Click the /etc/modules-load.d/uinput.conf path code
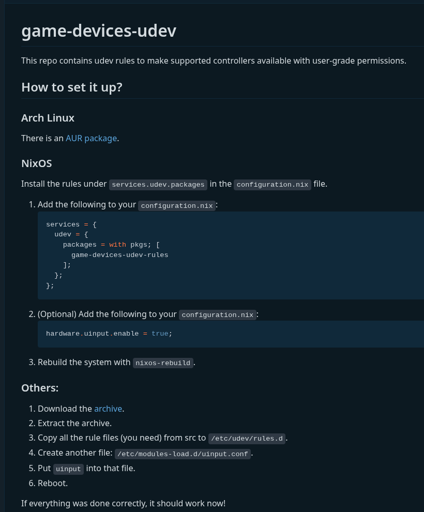The height and width of the screenshot is (512, 424). point(183,454)
